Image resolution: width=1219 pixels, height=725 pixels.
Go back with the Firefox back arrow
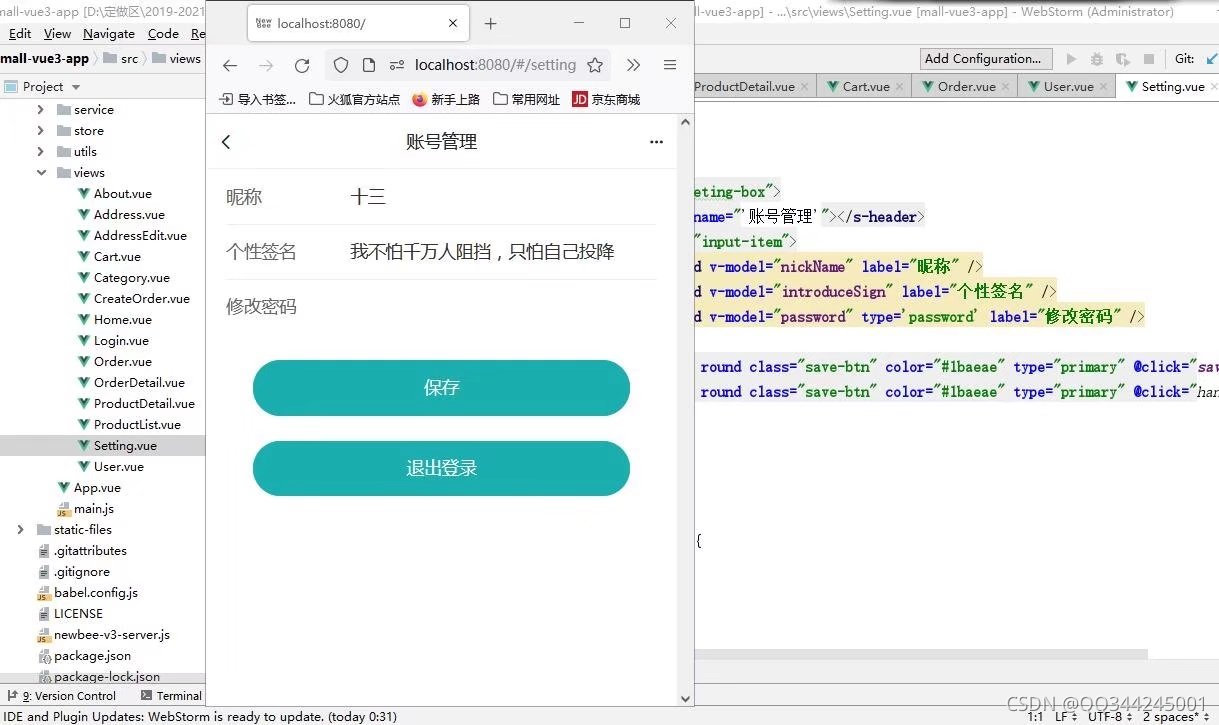click(x=230, y=65)
